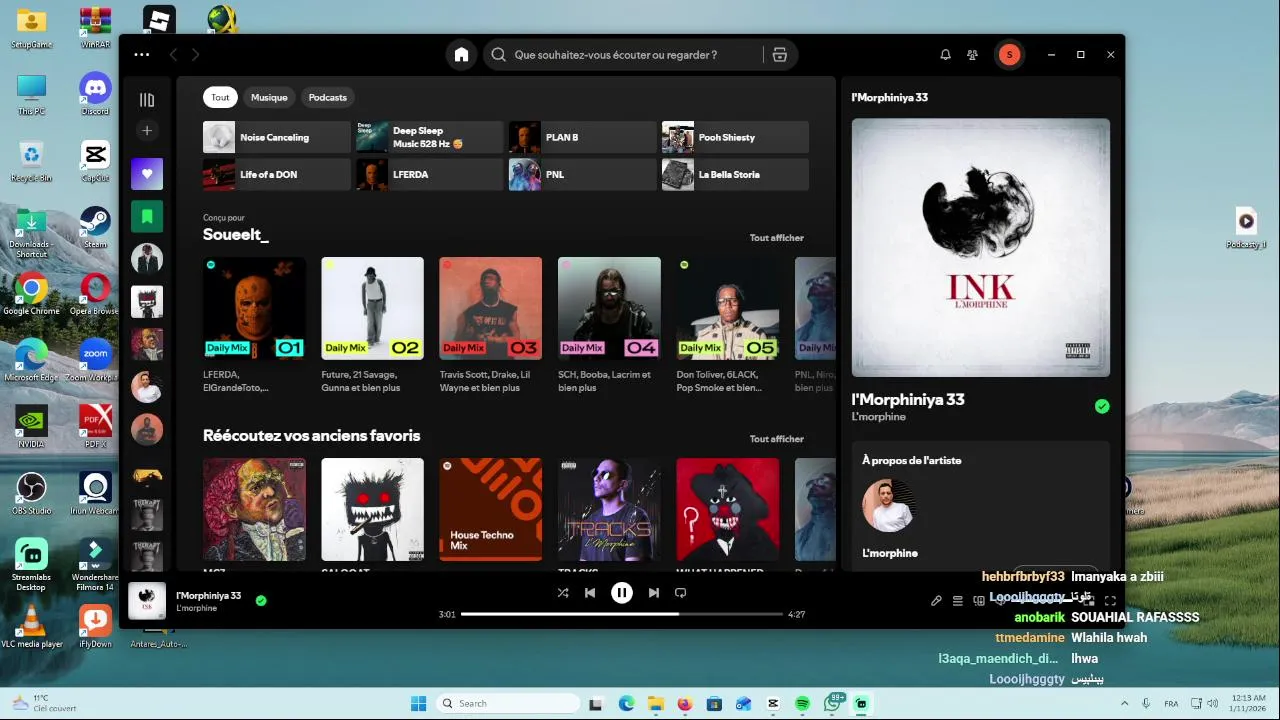Screen dimensions: 1280x720
Task: Create a playlist with plus icon
Action: [147, 130]
